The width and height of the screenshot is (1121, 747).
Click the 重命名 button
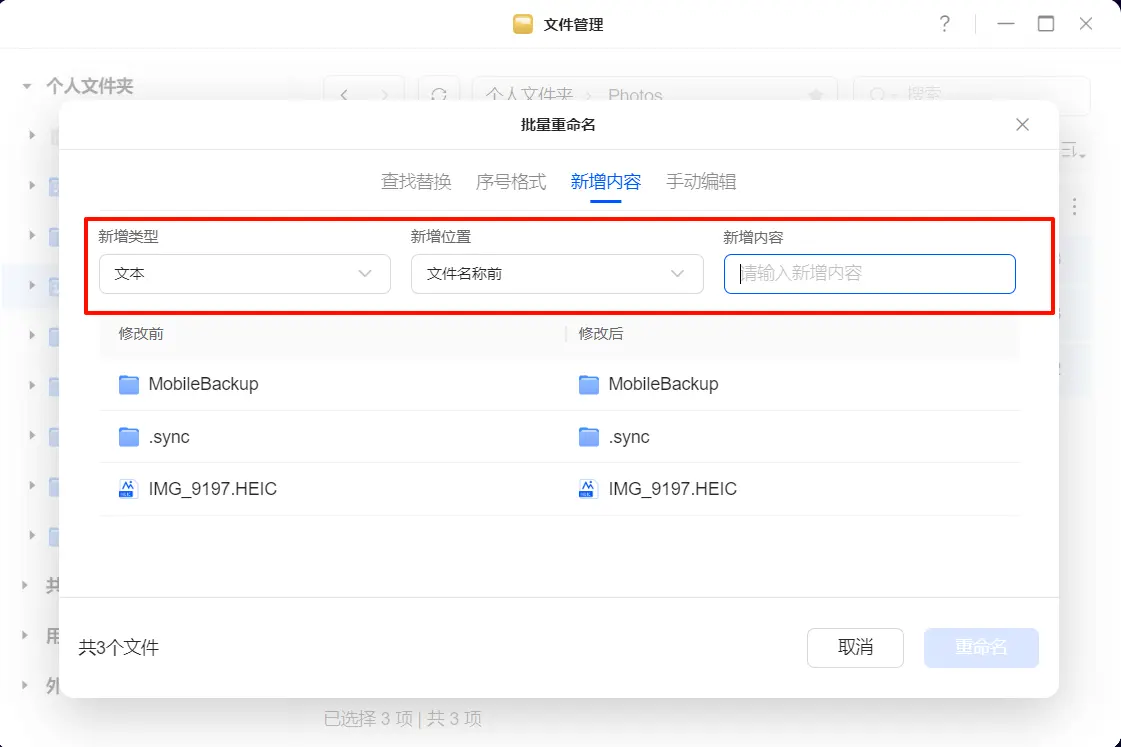click(981, 648)
